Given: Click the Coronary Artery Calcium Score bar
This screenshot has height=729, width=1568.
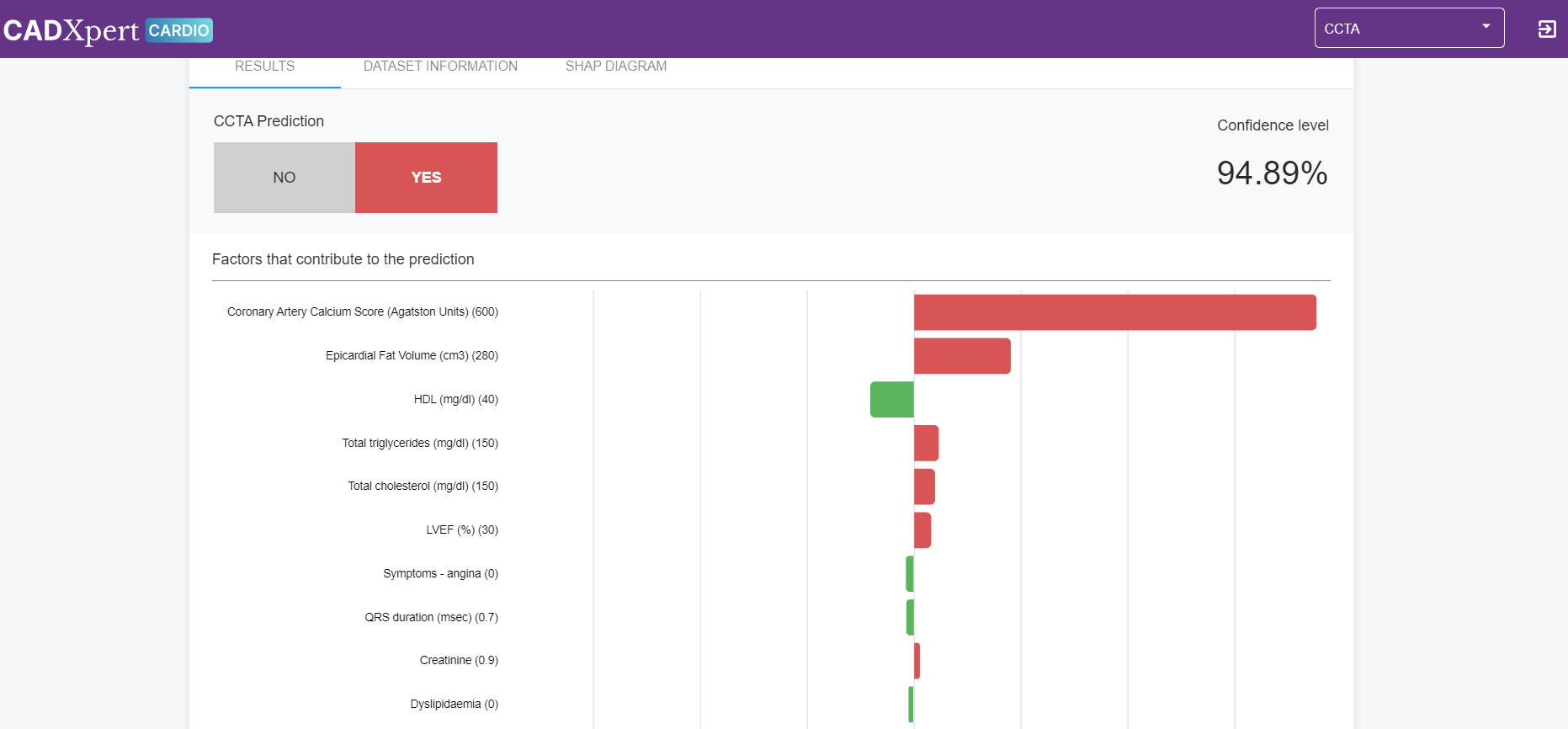Looking at the screenshot, I should pyautogui.click(x=1114, y=312).
